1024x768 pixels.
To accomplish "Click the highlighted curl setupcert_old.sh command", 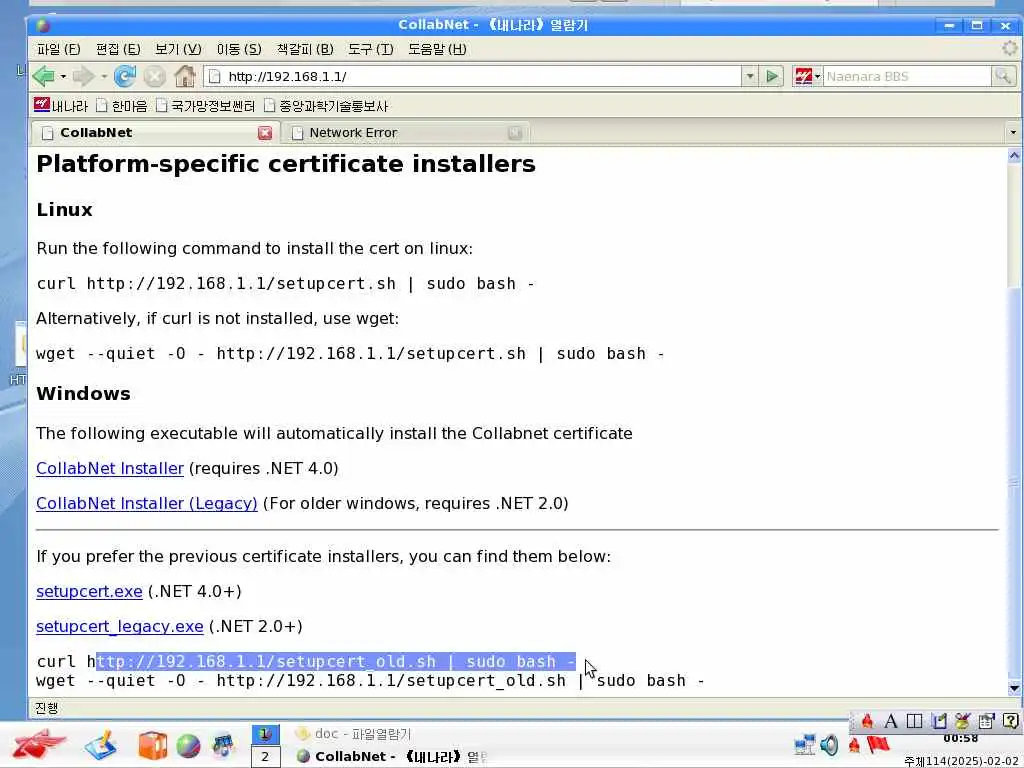I will [x=336, y=662].
